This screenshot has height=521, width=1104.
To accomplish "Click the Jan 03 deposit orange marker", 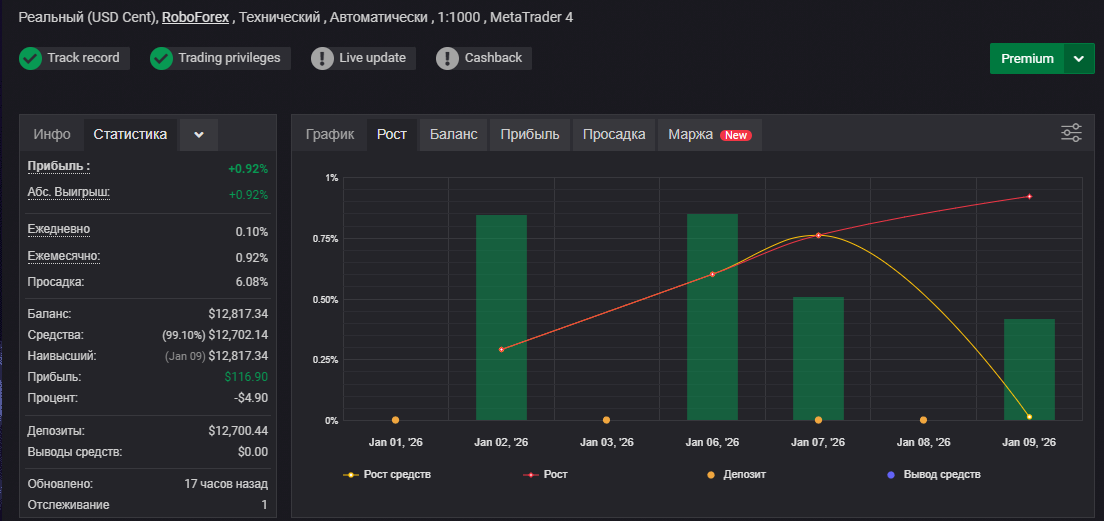I will [x=607, y=420].
